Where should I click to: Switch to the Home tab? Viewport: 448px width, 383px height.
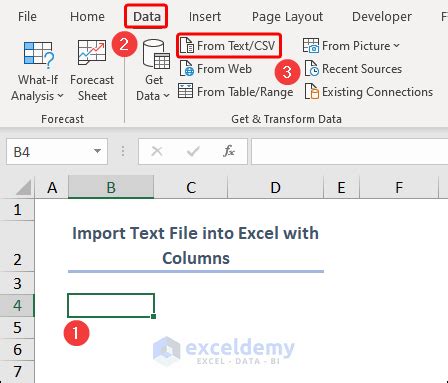click(87, 16)
